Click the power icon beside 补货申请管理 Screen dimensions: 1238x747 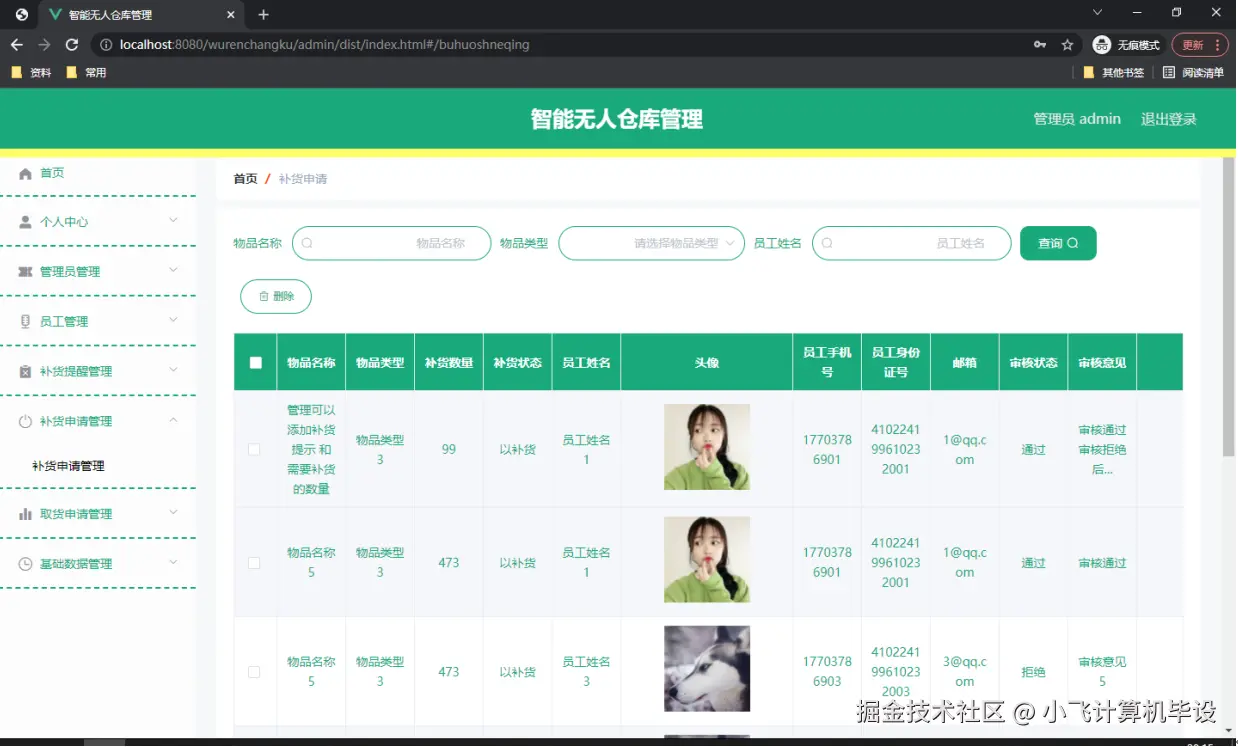pos(26,422)
